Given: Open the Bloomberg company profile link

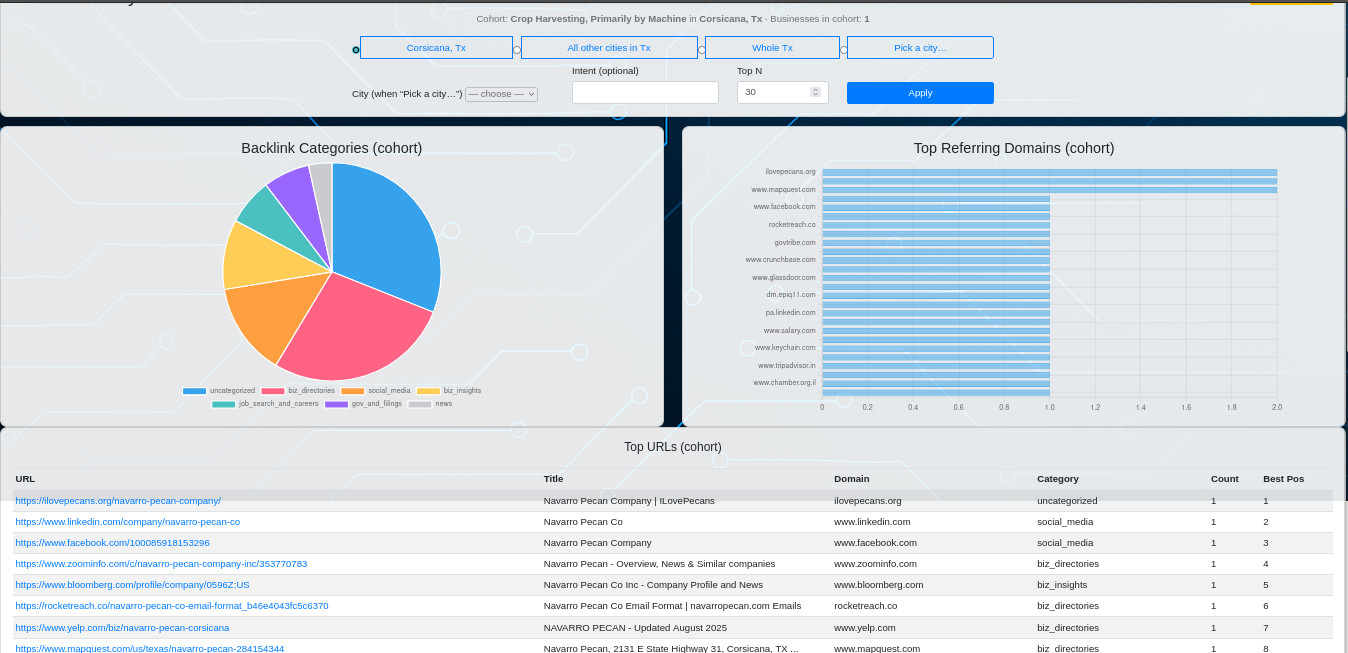Looking at the screenshot, I should tap(132, 584).
